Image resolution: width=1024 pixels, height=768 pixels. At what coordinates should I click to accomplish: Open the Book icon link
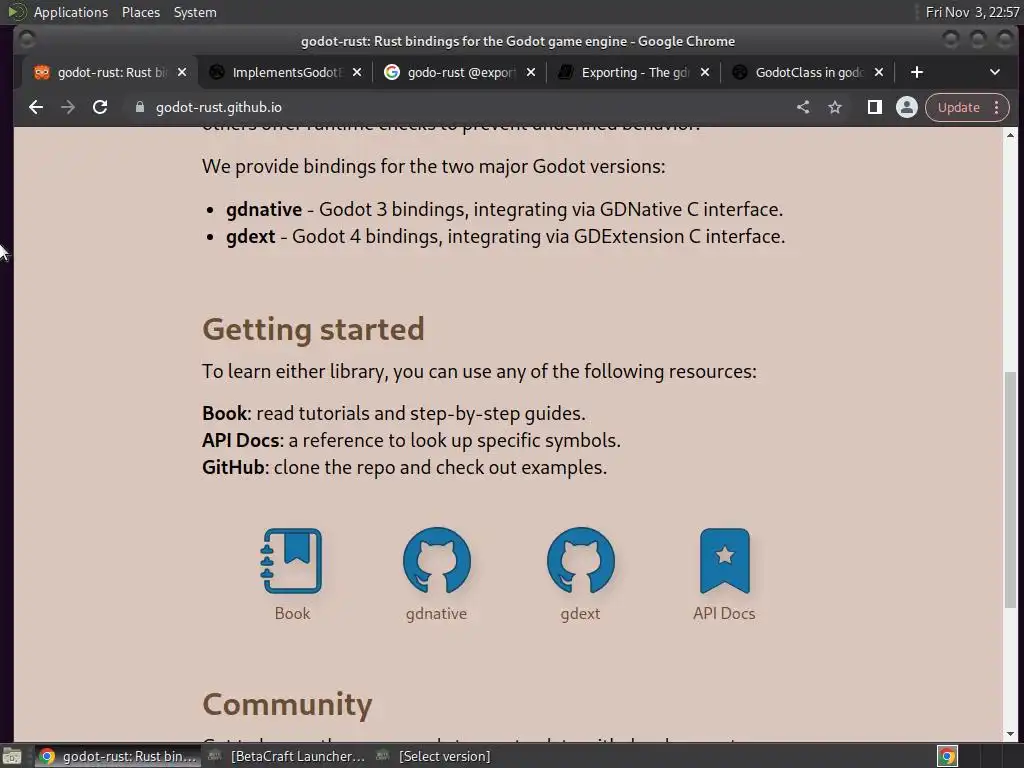tap(291, 561)
